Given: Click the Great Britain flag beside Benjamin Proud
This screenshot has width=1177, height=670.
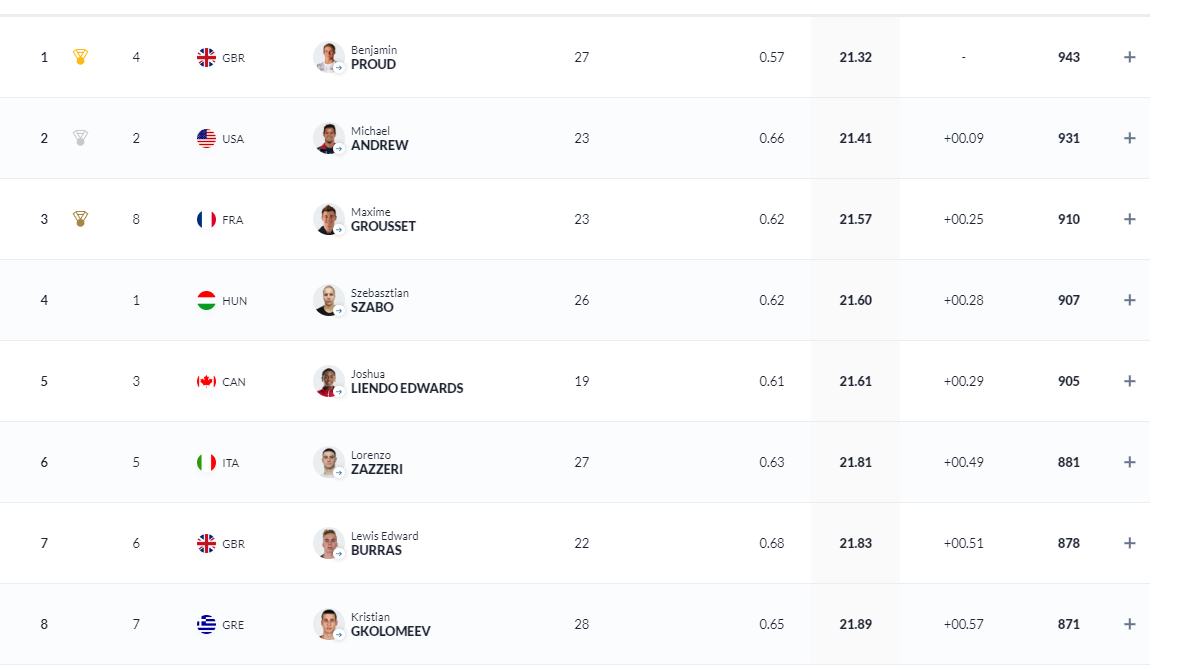Looking at the screenshot, I should click(206, 57).
